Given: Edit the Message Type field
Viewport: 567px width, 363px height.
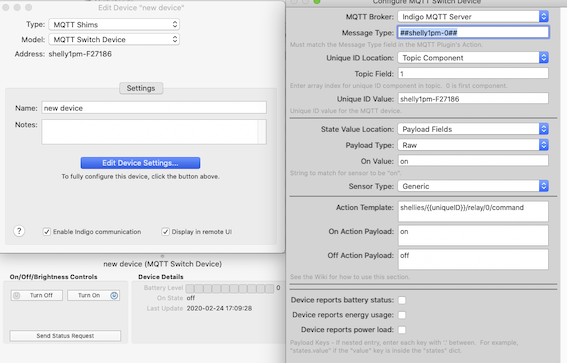Looking at the screenshot, I should point(473,33).
